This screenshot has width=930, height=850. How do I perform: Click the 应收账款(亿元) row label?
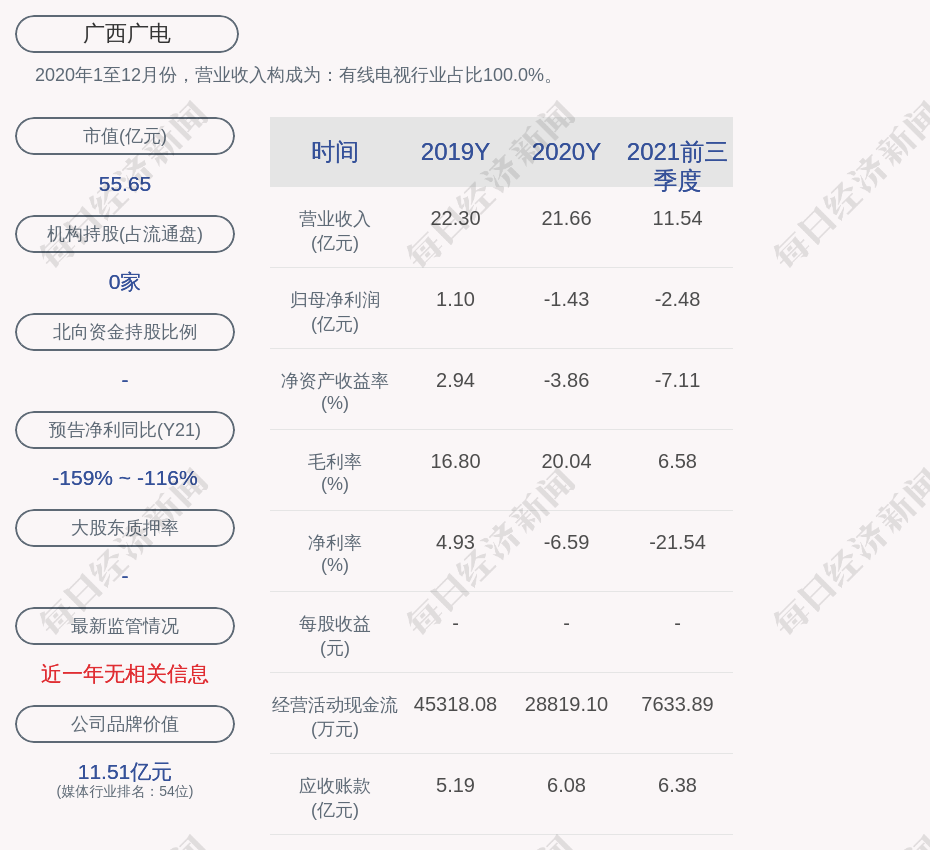click(x=335, y=798)
